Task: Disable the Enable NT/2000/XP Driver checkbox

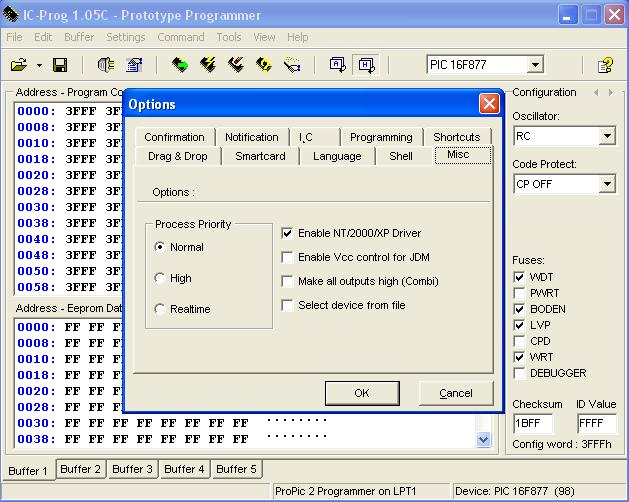Action: [x=289, y=233]
